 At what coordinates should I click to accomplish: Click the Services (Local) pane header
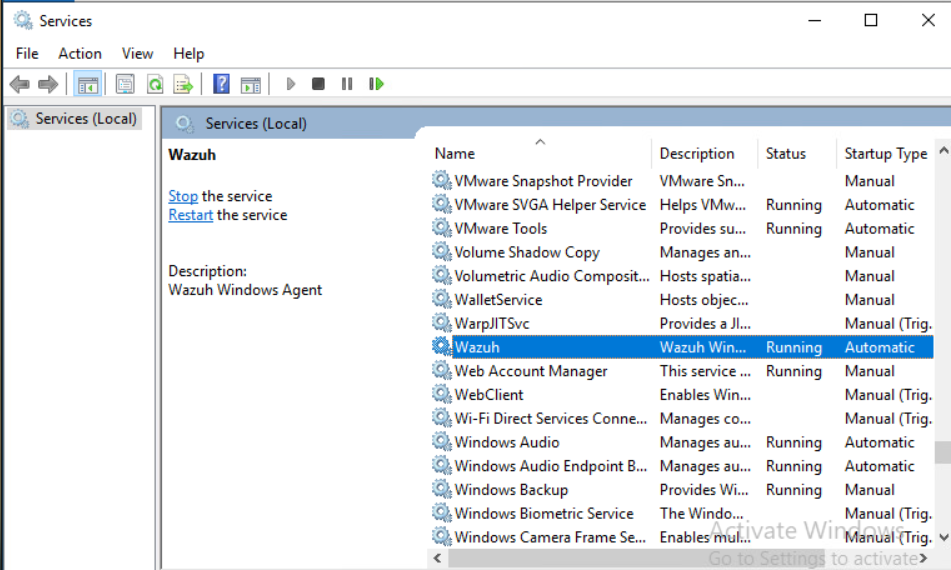pyautogui.click(x=255, y=124)
